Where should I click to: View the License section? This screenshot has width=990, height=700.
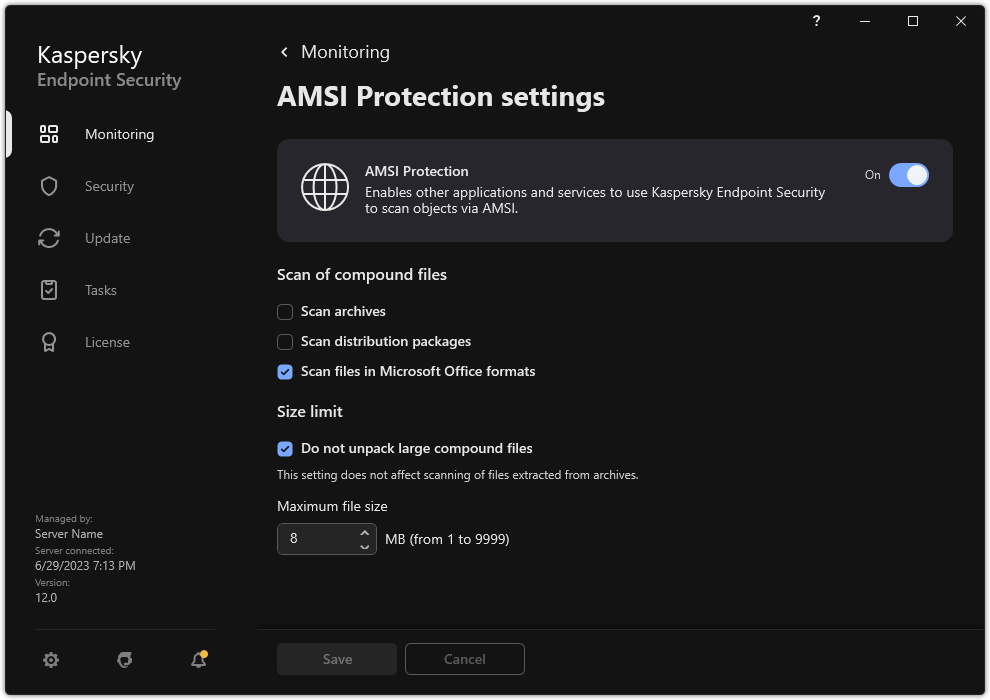[x=105, y=342]
